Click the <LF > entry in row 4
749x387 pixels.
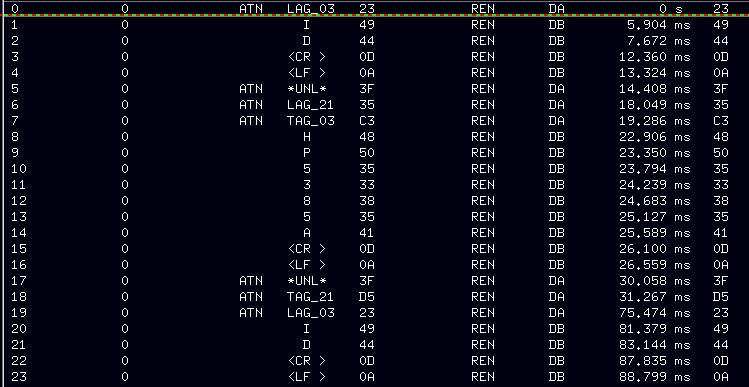coord(307,73)
